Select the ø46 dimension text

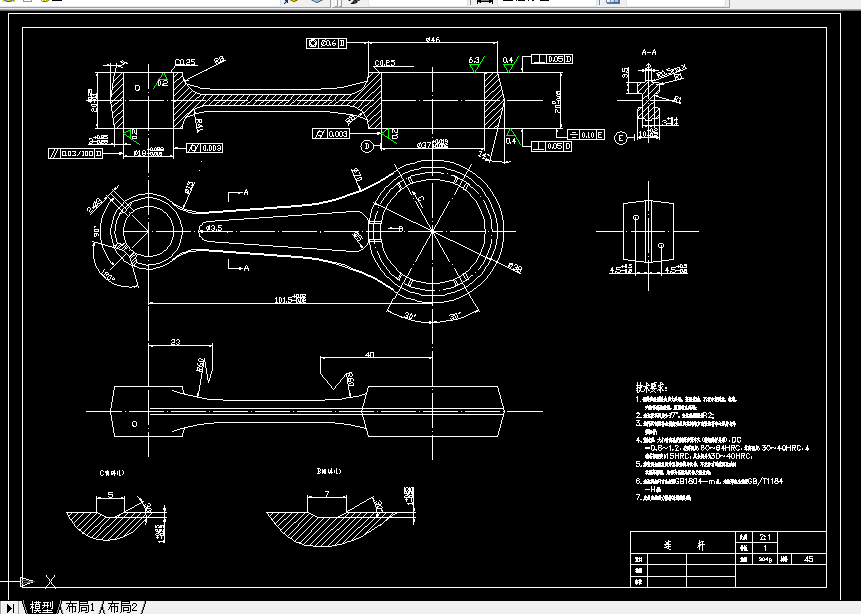(x=433, y=40)
